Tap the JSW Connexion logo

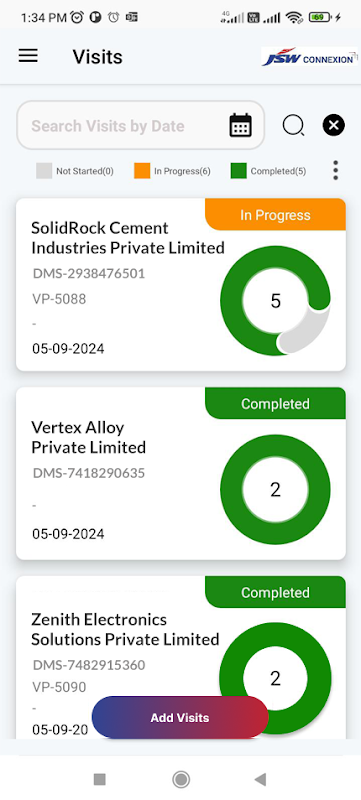pos(309,57)
